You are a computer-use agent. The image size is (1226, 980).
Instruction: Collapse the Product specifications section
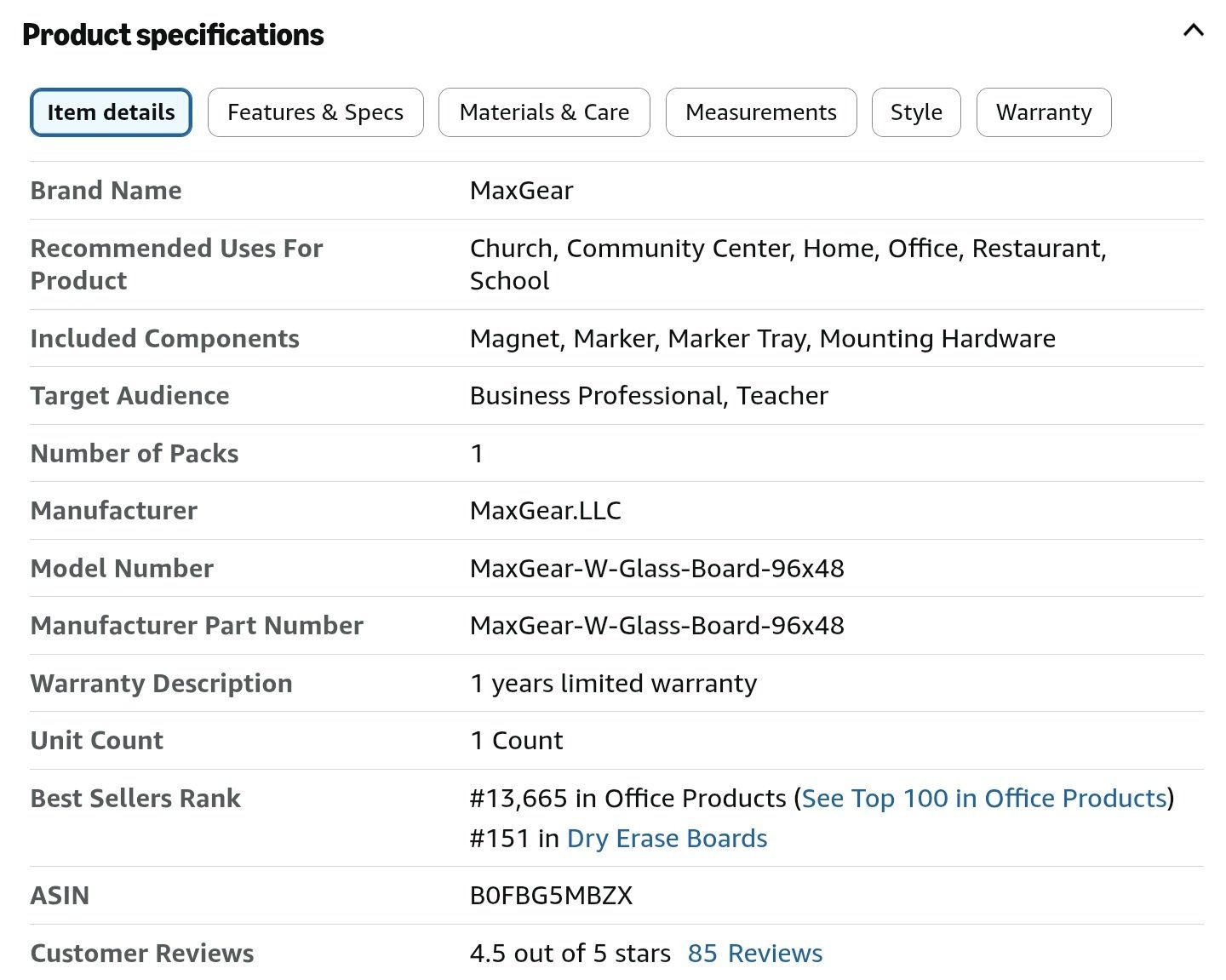1193,31
